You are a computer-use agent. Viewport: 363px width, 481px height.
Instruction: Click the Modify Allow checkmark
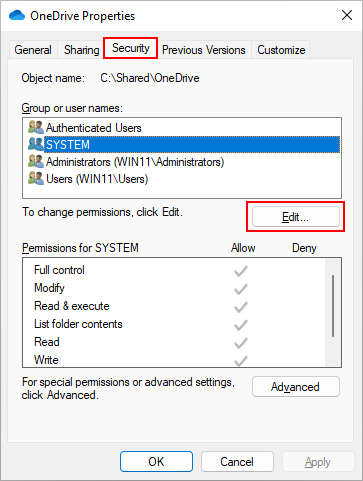[x=240, y=289]
